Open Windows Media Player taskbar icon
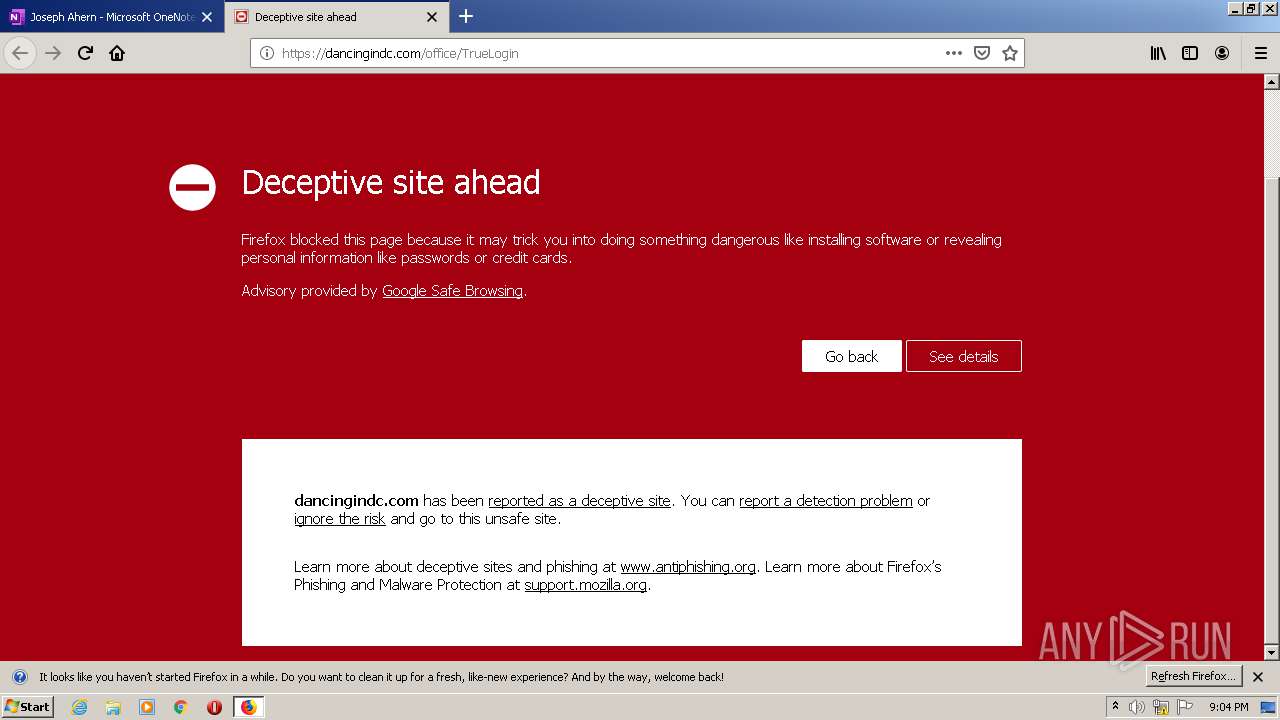The image size is (1280, 720). point(147,707)
